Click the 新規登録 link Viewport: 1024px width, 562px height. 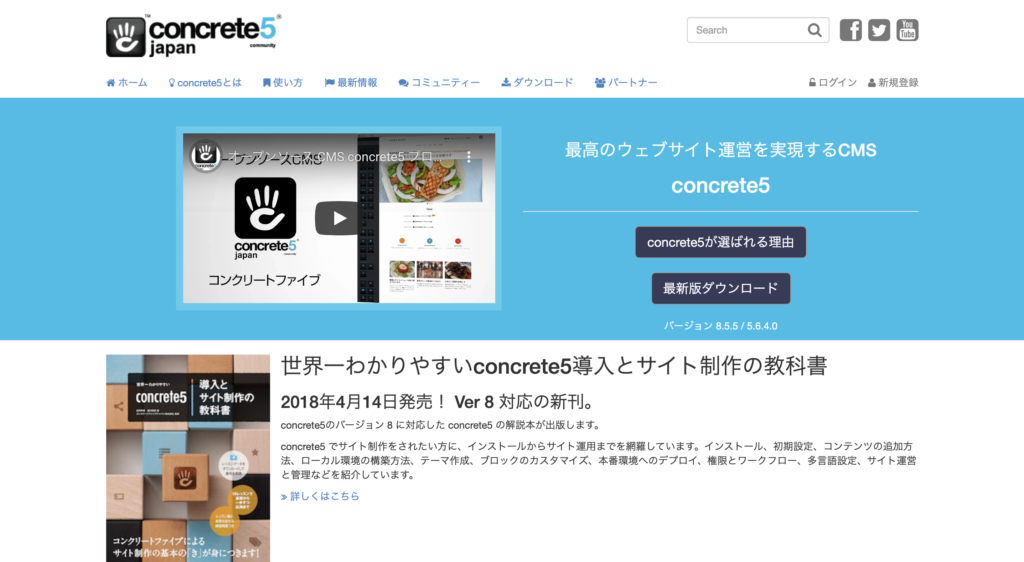[893, 83]
